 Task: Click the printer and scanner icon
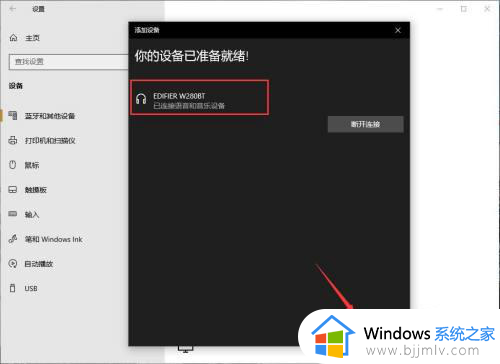pyautogui.click(x=13, y=140)
